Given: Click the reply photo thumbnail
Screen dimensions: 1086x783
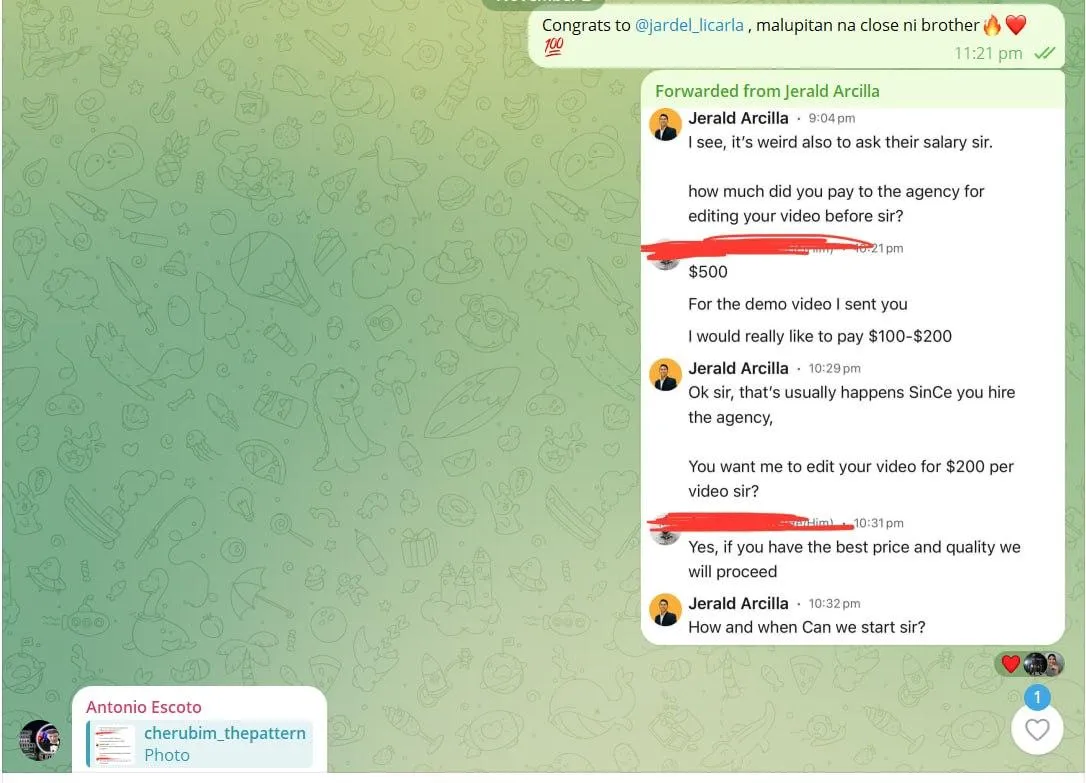Looking at the screenshot, I should pos(114,744).
